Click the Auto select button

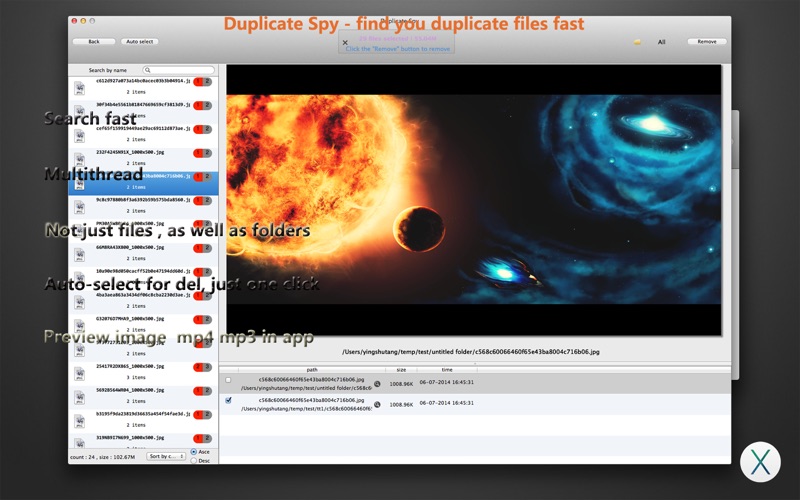pyautogui.click(x=139, y=41)
